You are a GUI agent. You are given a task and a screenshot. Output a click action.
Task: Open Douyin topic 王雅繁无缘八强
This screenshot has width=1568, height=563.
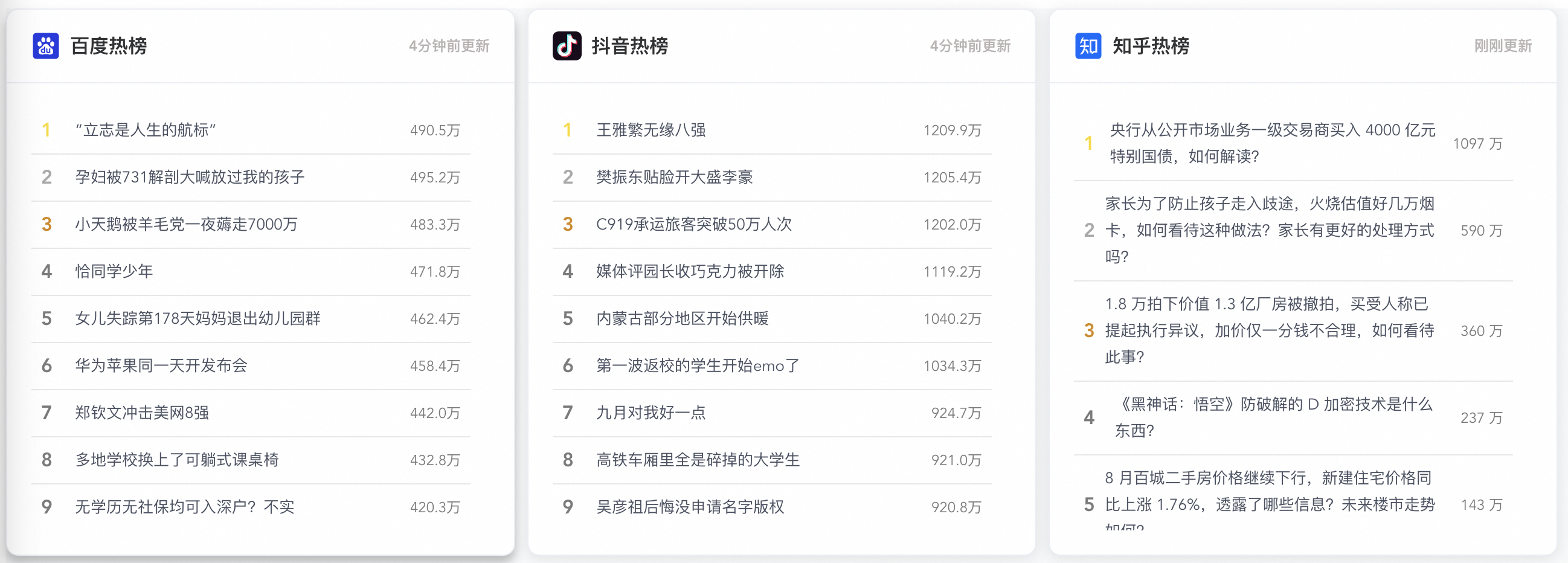pyautogui.click(x=651, y=130)
